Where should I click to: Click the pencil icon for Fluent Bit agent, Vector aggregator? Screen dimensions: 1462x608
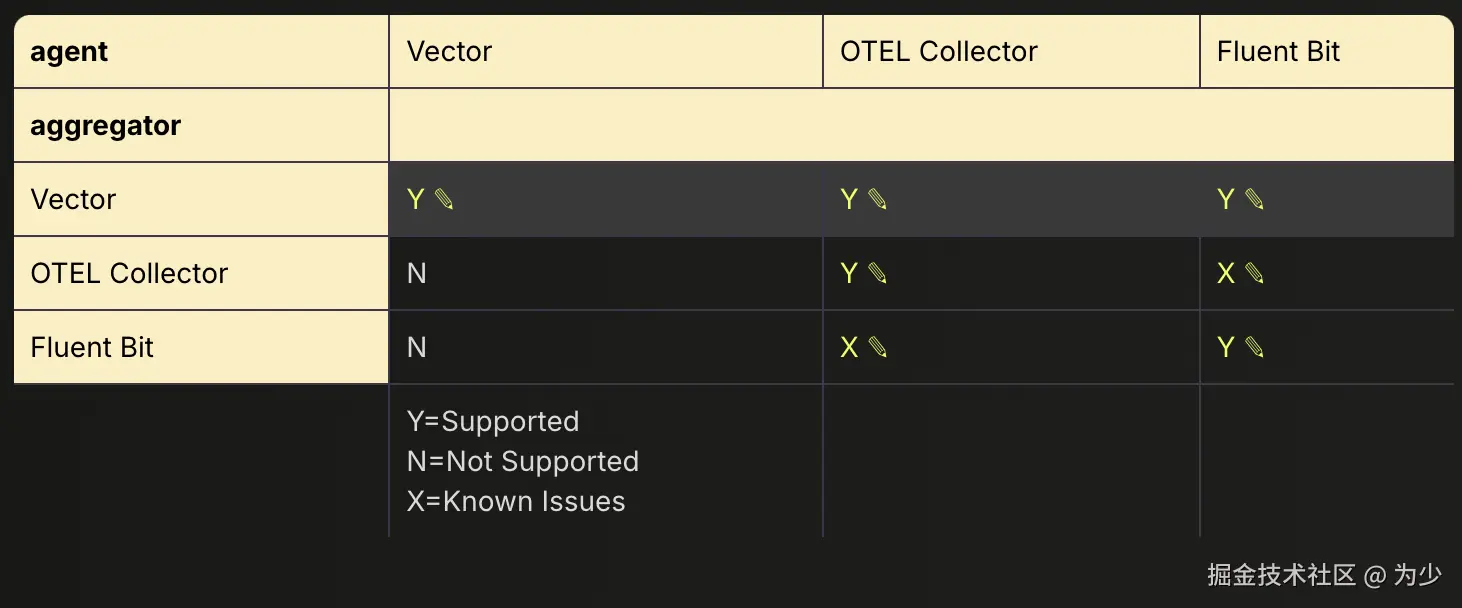tap(1255, 200)
